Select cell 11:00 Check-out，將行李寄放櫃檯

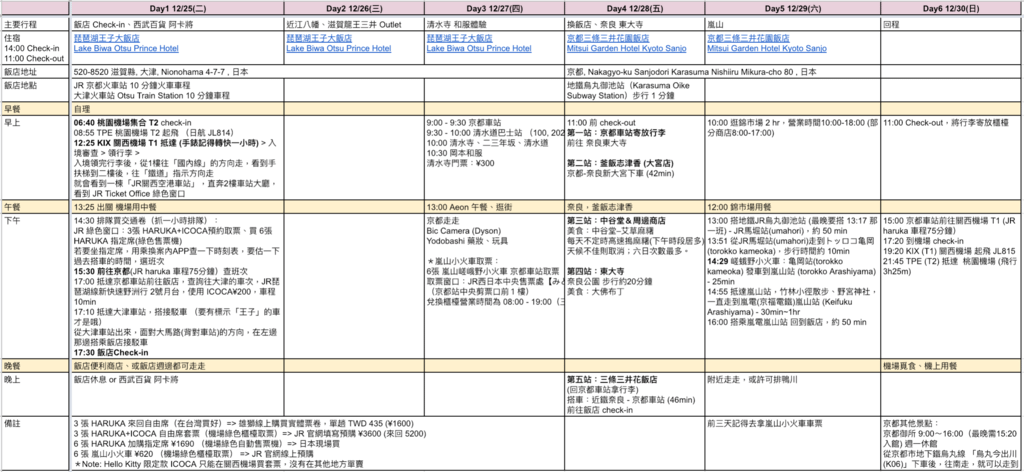pyautogui.click(x=952, y=157)
